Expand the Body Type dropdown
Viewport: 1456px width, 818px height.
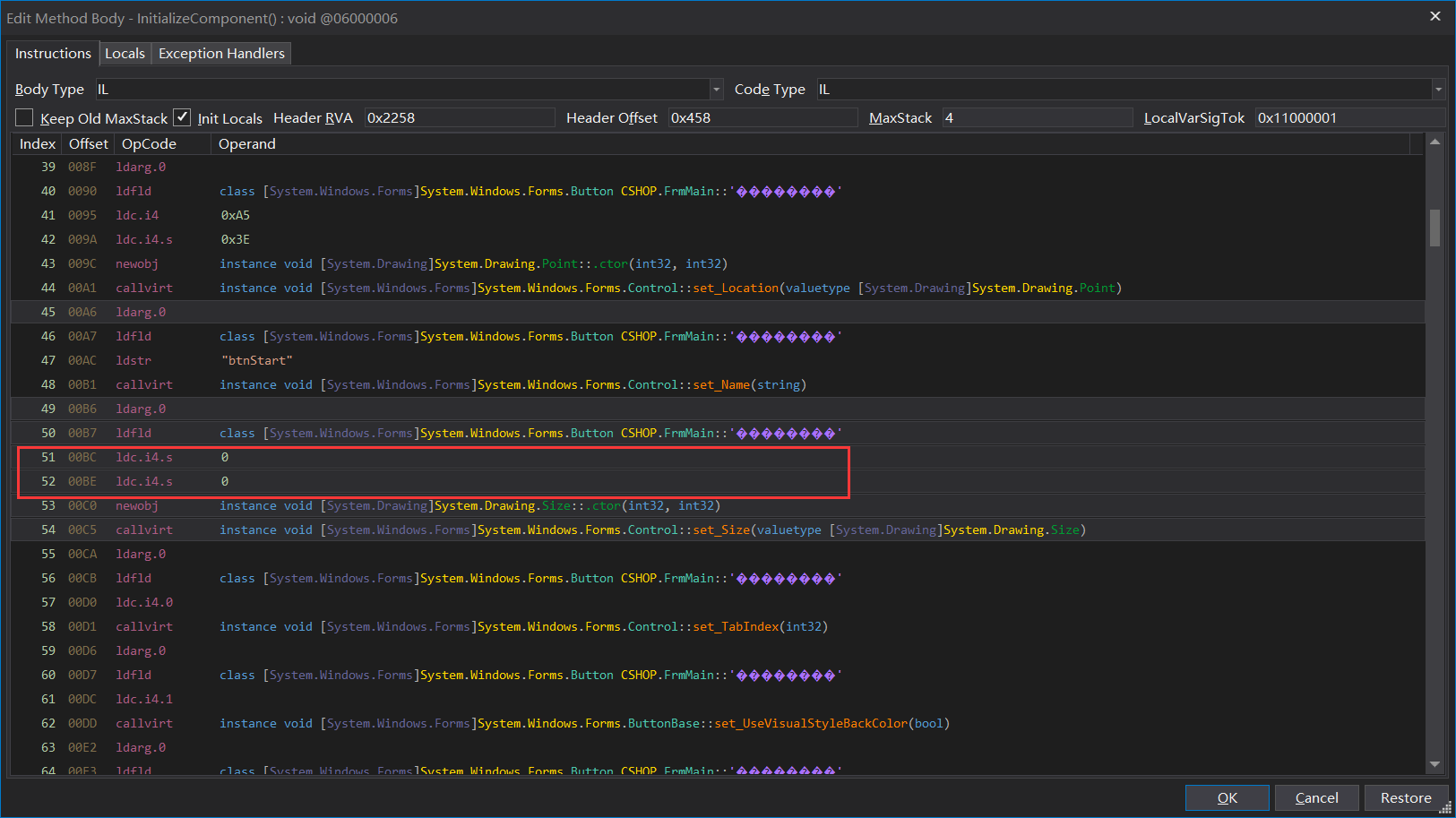click(716, 90)
